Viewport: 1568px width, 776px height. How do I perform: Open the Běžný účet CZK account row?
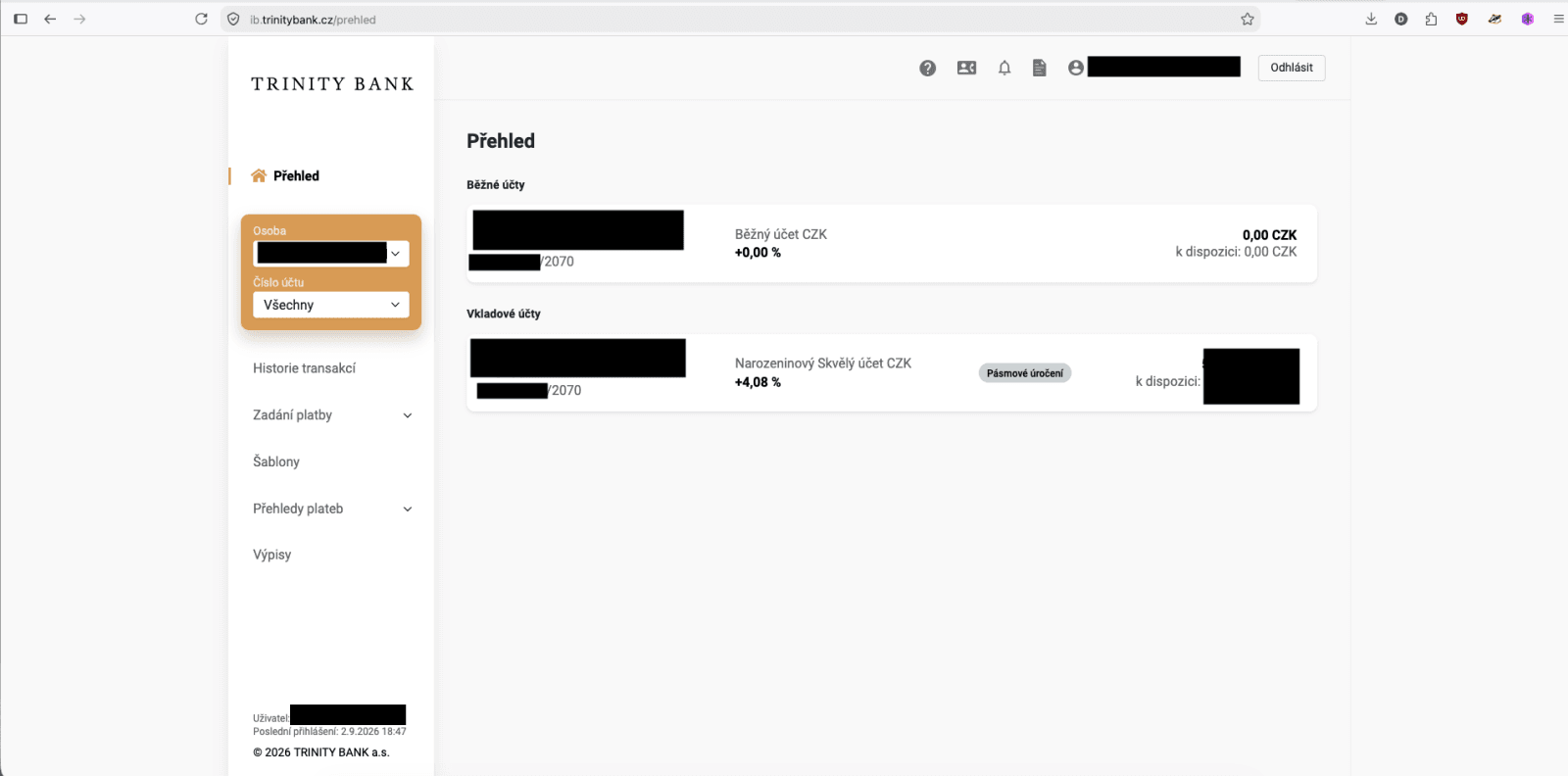pyautogui.click(x=892, y=244)
